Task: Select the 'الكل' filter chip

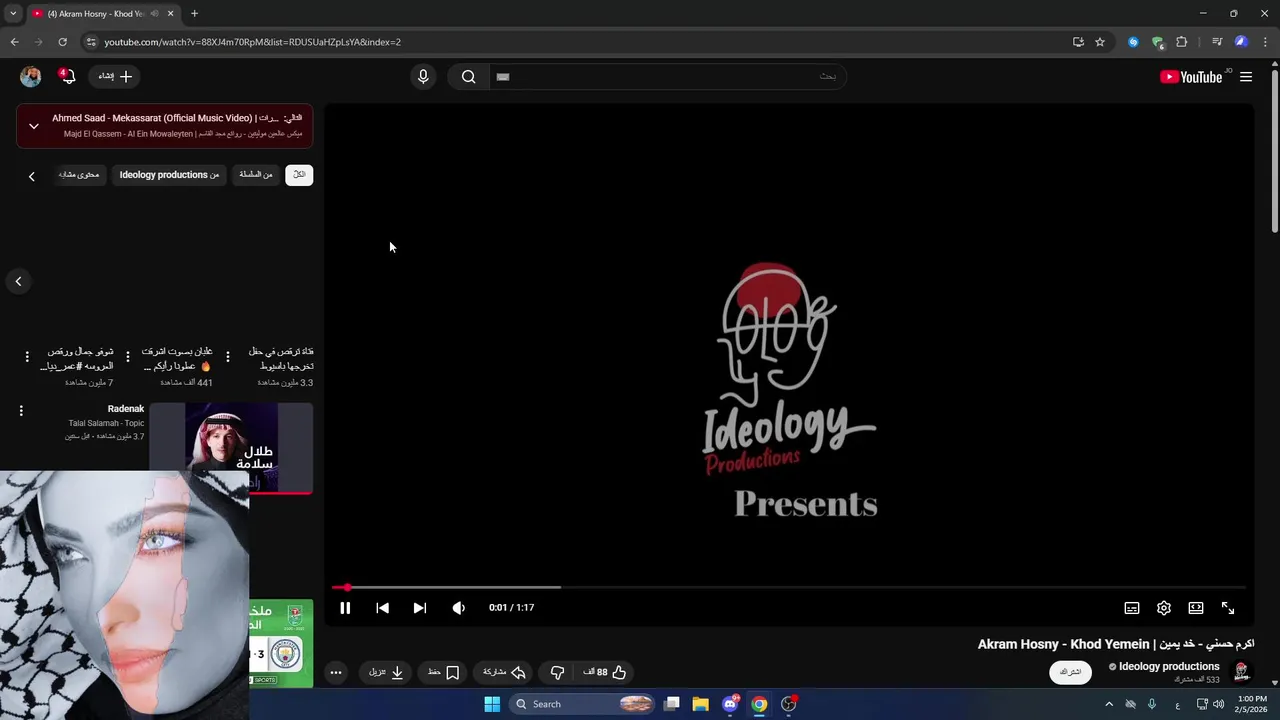Action: 299,175
